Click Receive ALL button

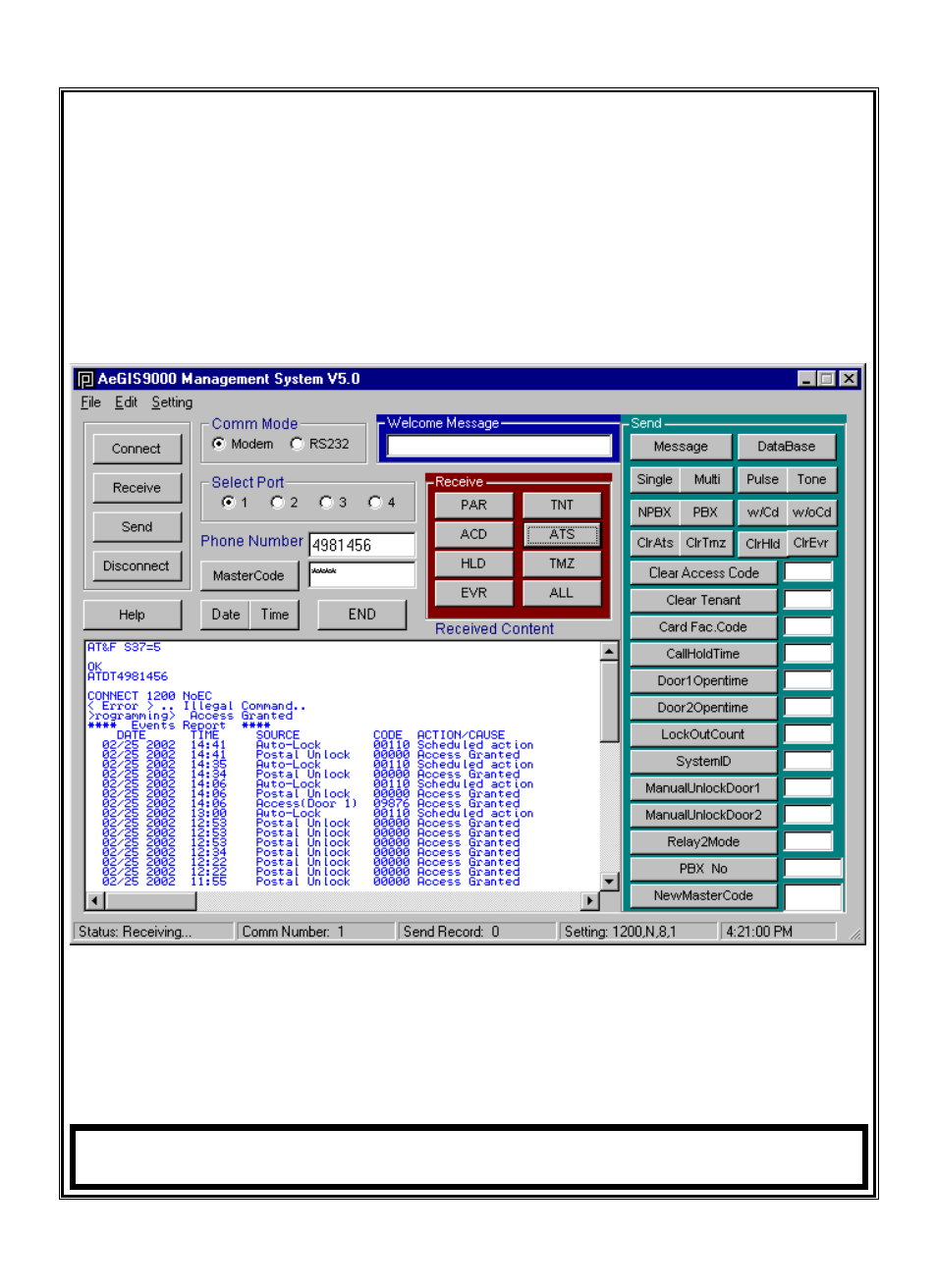click(x=562, y=594)
